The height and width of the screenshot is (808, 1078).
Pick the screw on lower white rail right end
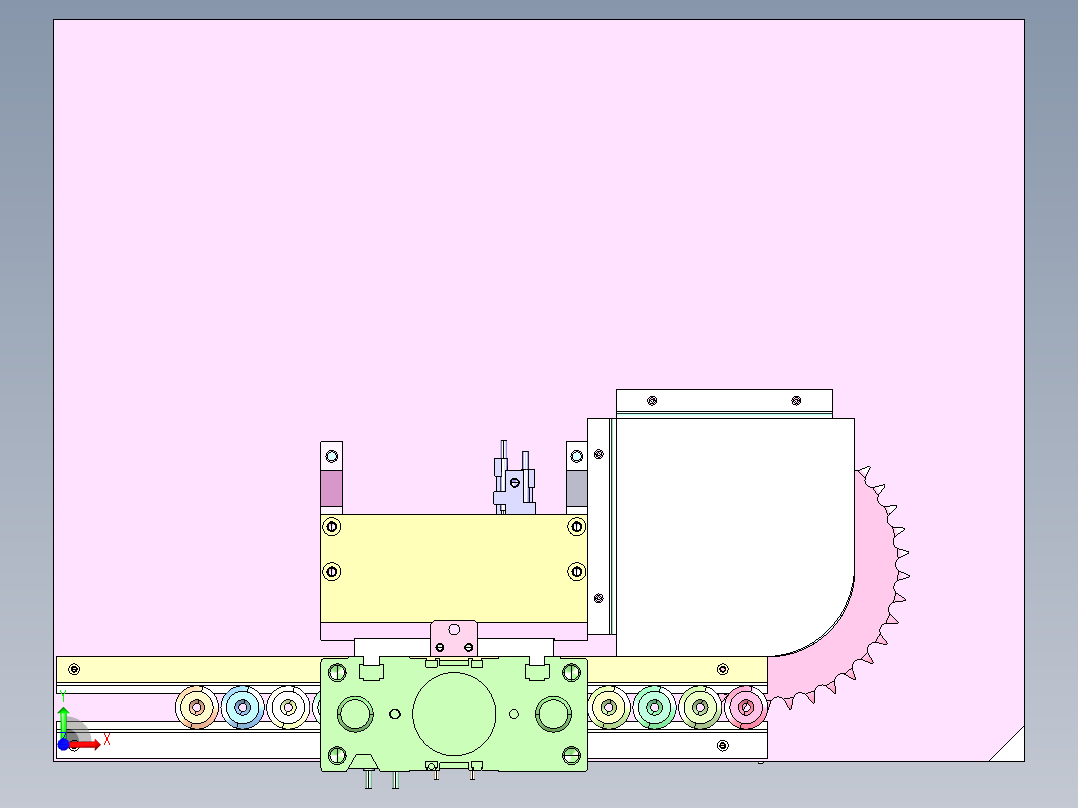pos(723,745)
